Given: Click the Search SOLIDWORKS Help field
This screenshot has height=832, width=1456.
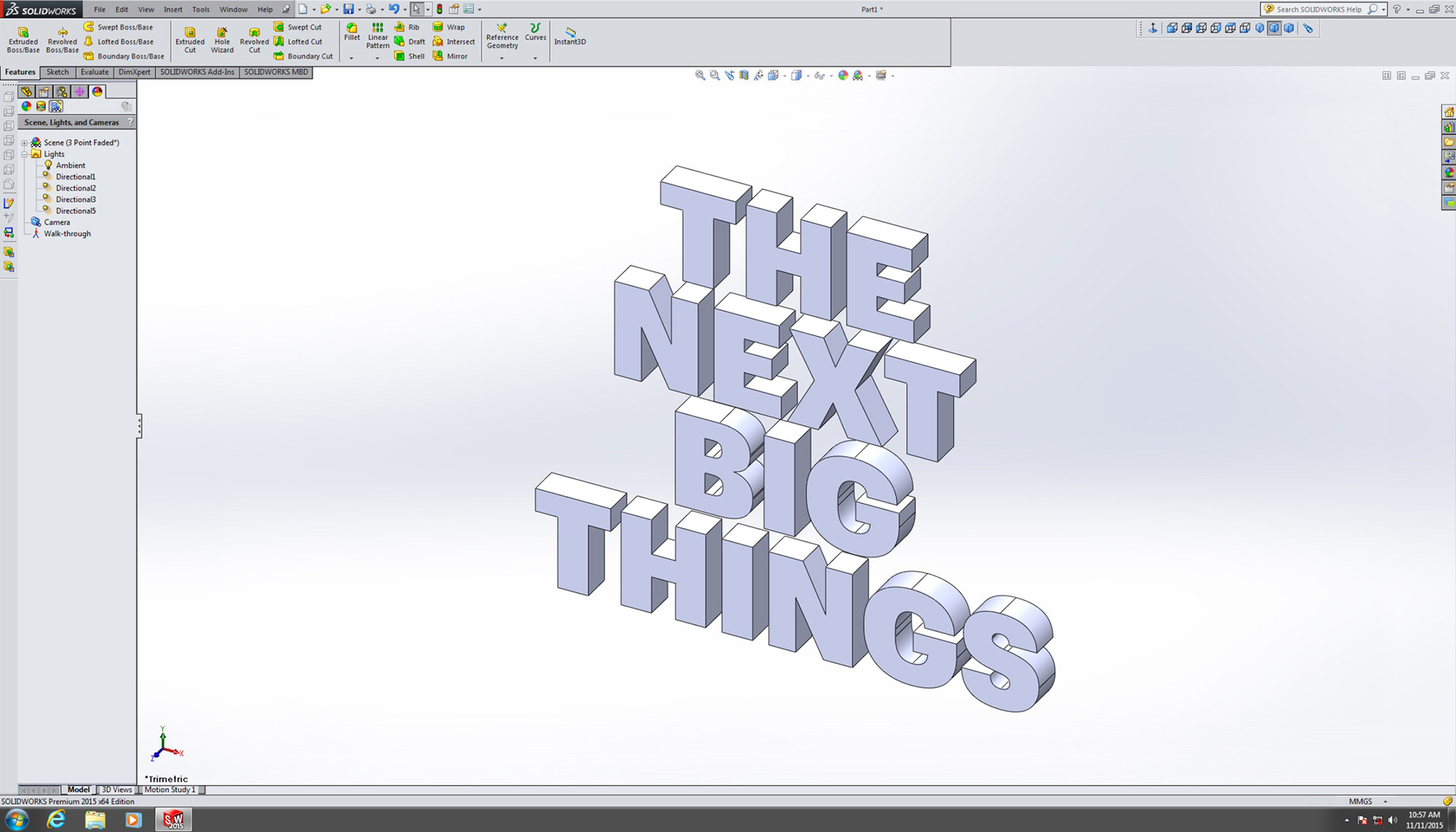Looking at the screenshot, I should coord(1319,9).
